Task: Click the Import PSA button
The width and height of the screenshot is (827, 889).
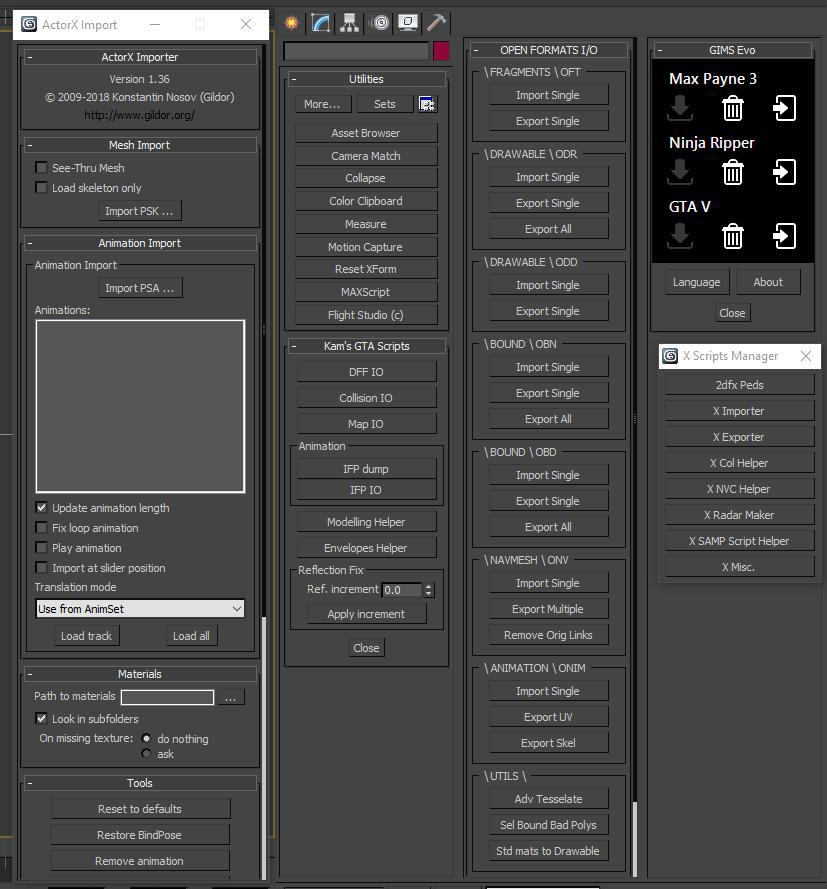Action: 138,287
